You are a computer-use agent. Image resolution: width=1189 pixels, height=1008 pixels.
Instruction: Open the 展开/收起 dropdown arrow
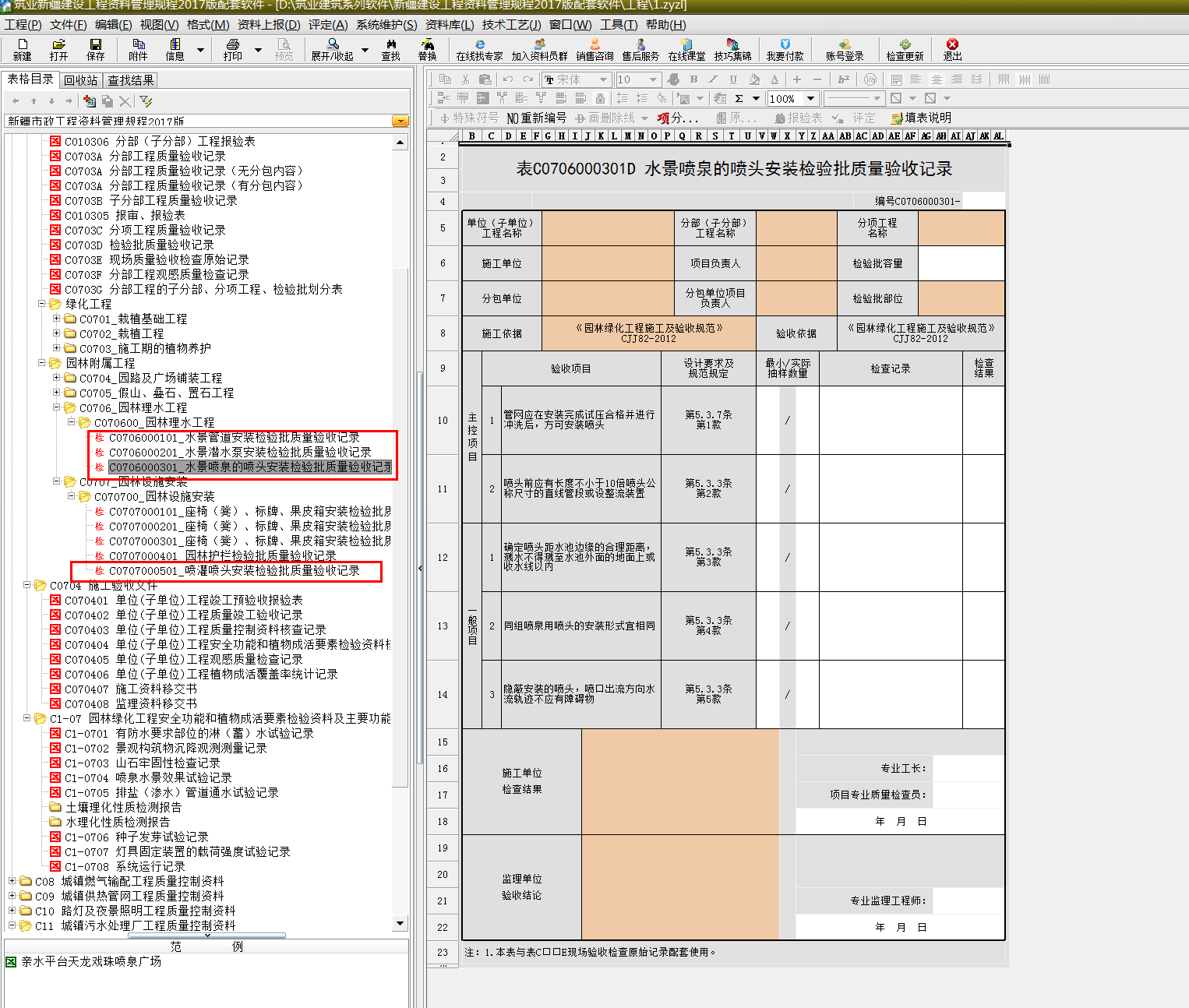coord(365,50)
